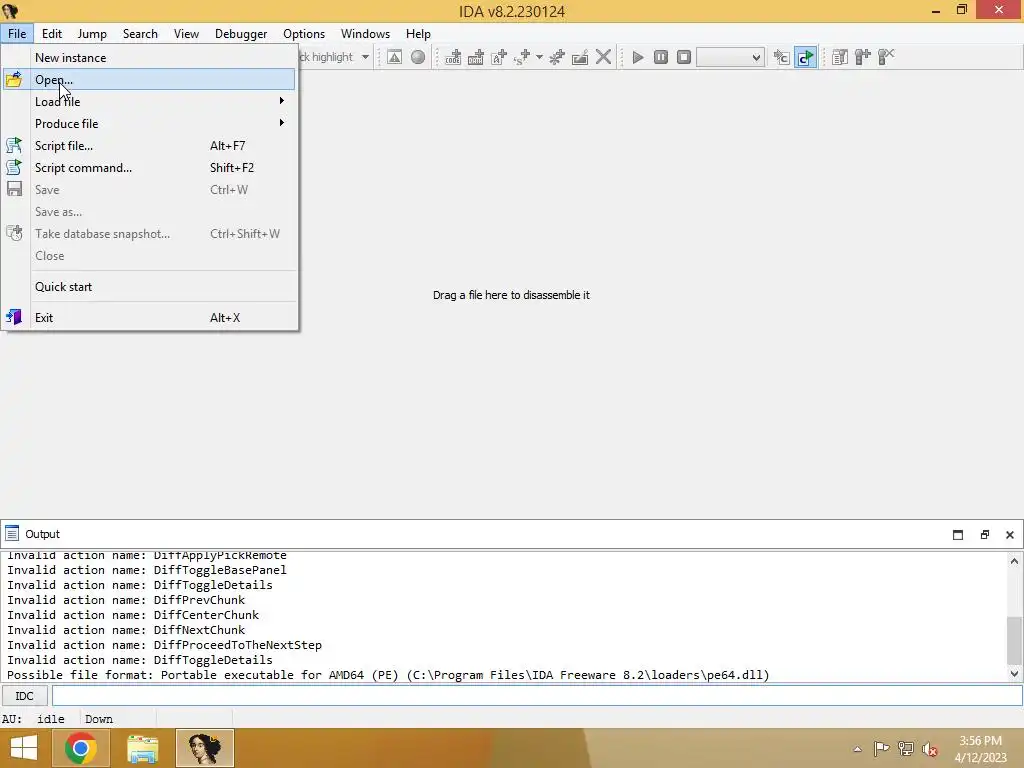Expand the string type dropdown arrow
1024x768 pixels.
539,57
